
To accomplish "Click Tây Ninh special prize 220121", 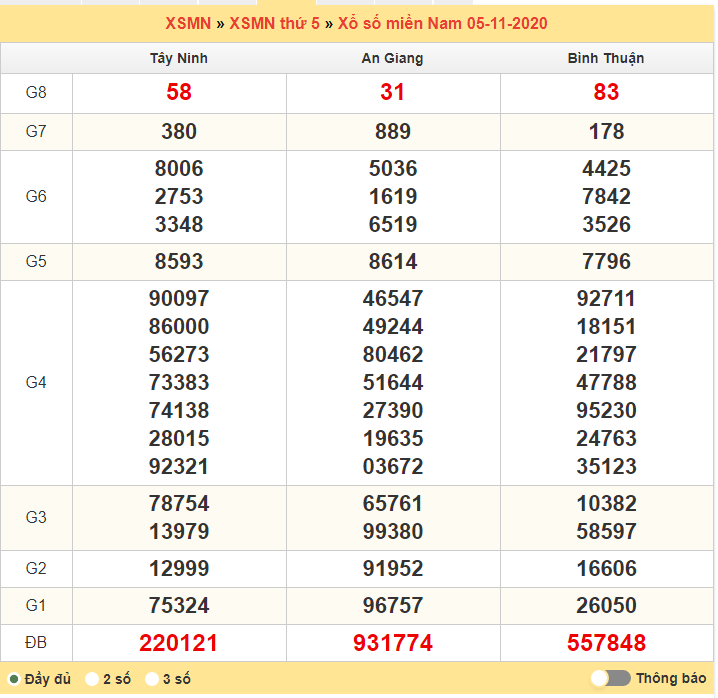I will (179, 643).
